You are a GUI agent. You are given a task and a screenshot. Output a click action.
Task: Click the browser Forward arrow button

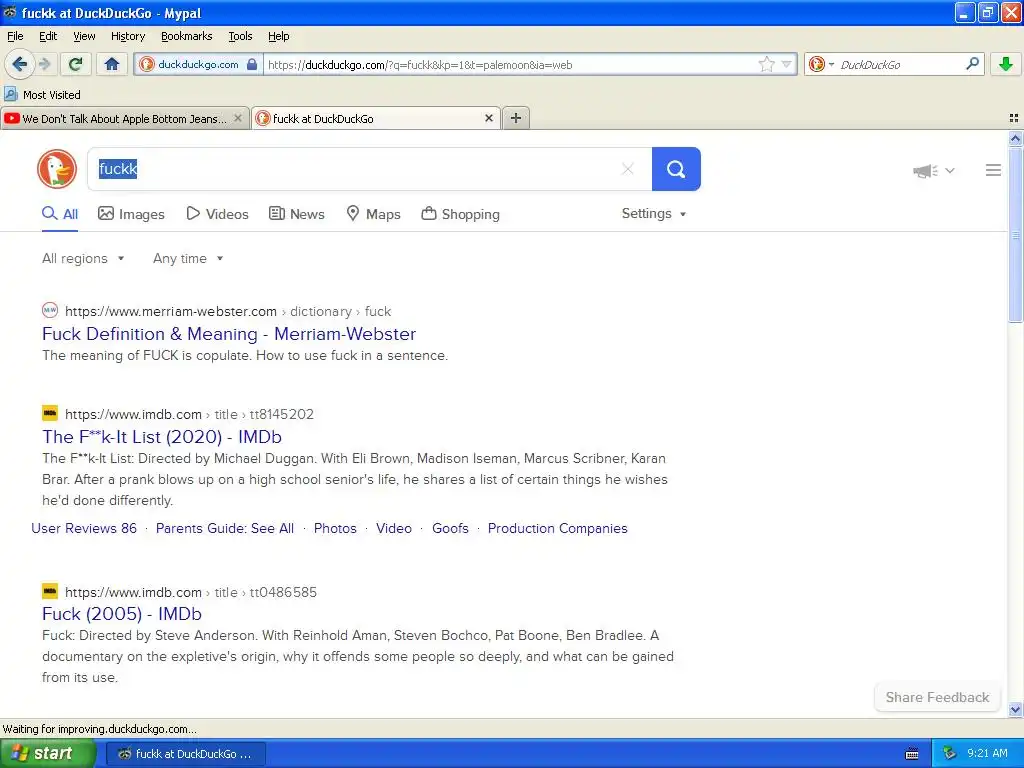pyautogui.click(x=44, y=64)
